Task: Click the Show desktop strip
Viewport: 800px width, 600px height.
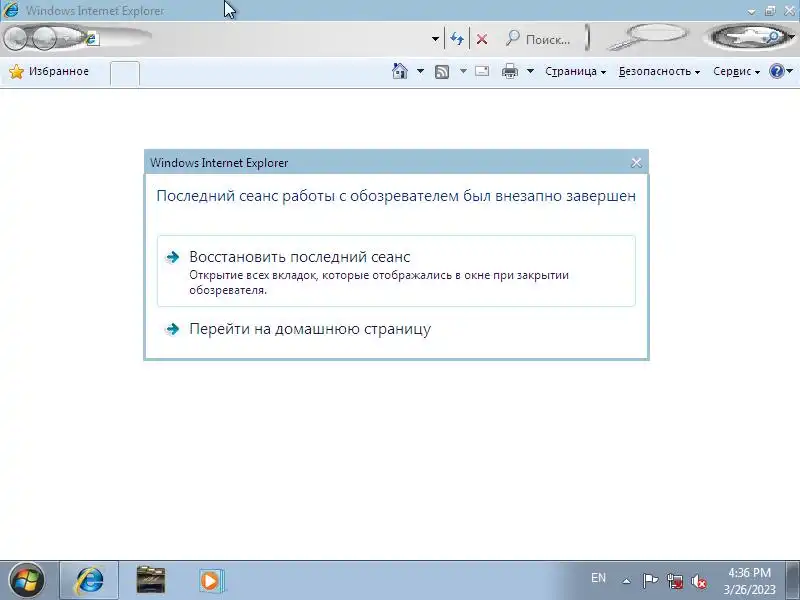Action: pyautogui.click(x=794, y=581)
